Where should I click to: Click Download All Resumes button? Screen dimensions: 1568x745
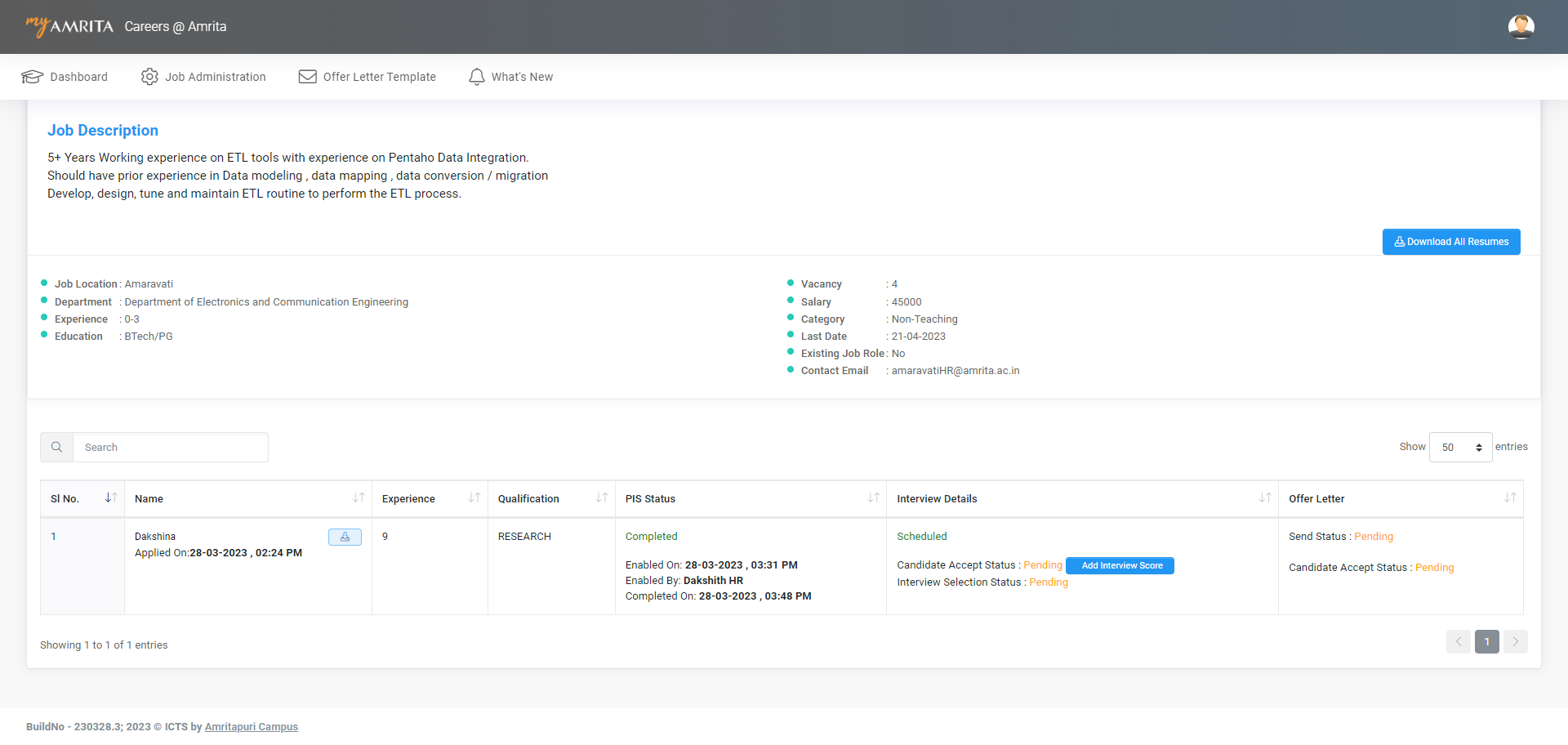click(x=1451, y=242)
